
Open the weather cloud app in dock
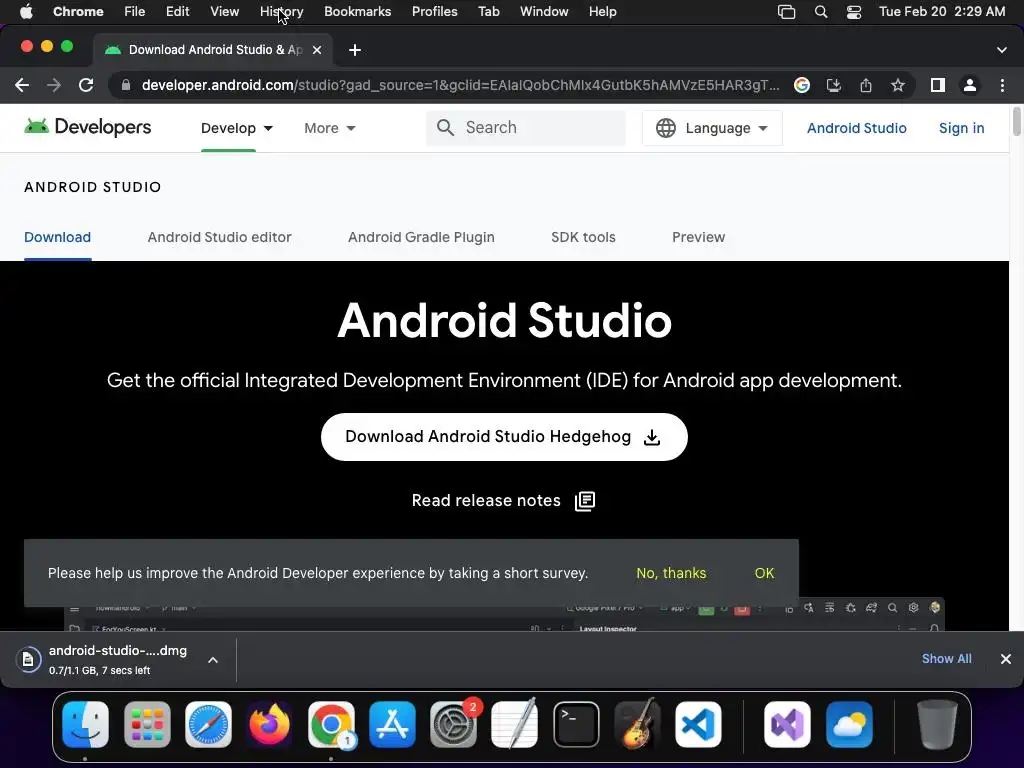point(849,724)
